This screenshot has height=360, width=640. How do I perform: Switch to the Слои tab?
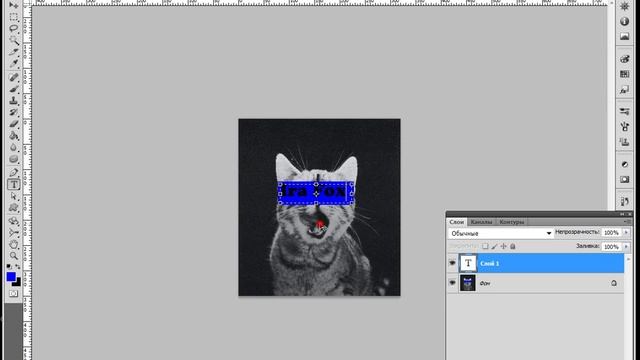click(457, 222)
